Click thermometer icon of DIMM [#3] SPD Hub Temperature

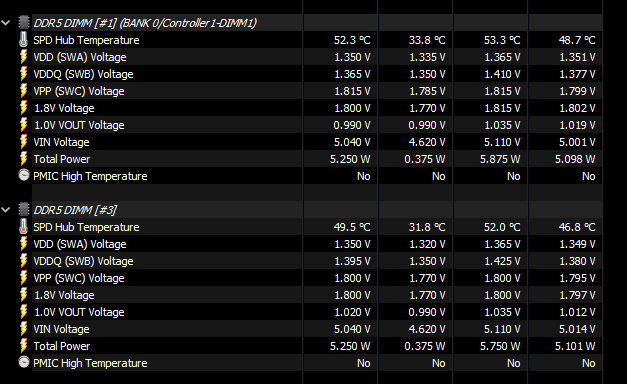click(x=24, y=226)
